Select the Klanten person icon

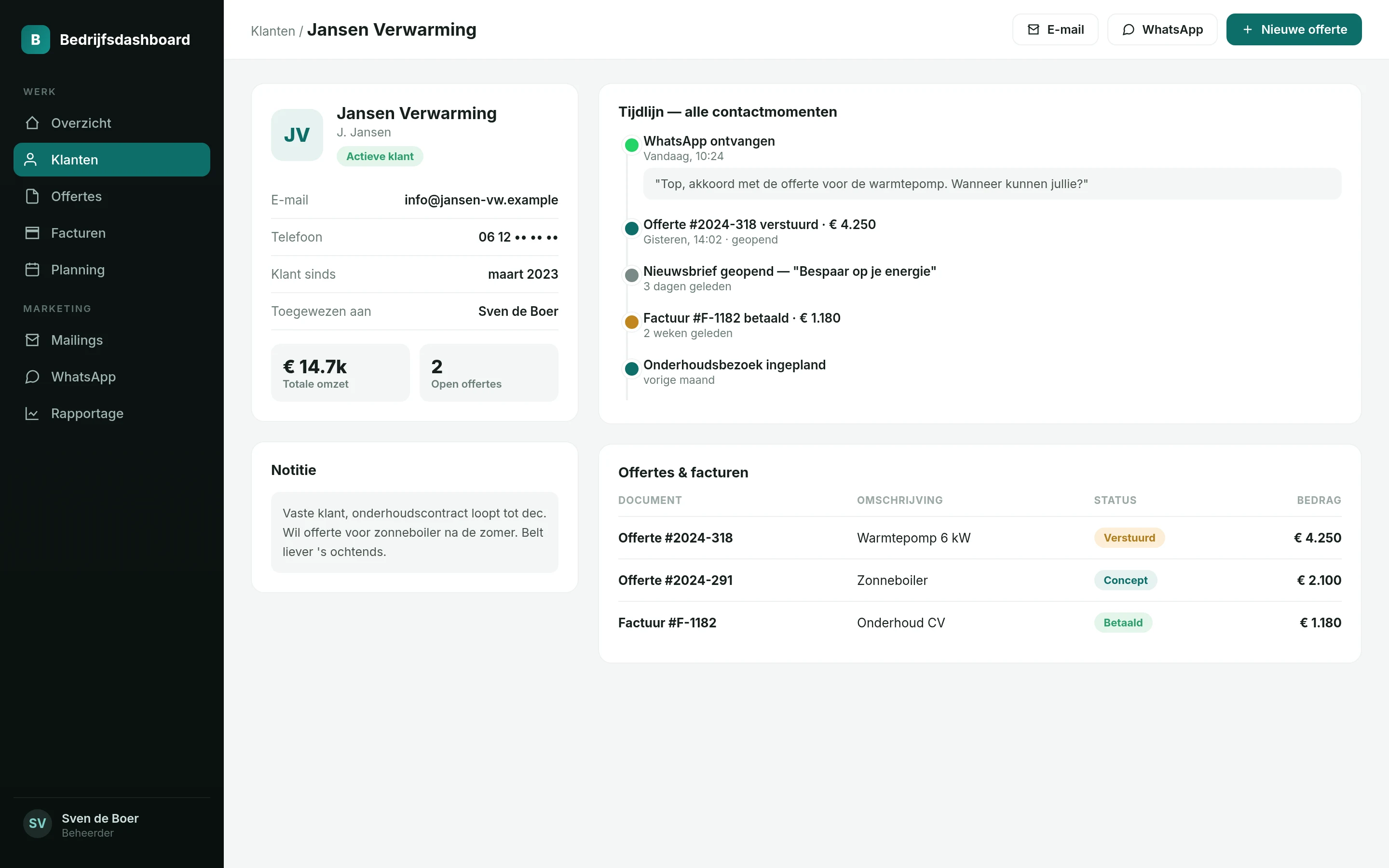[x=31, y=160]
